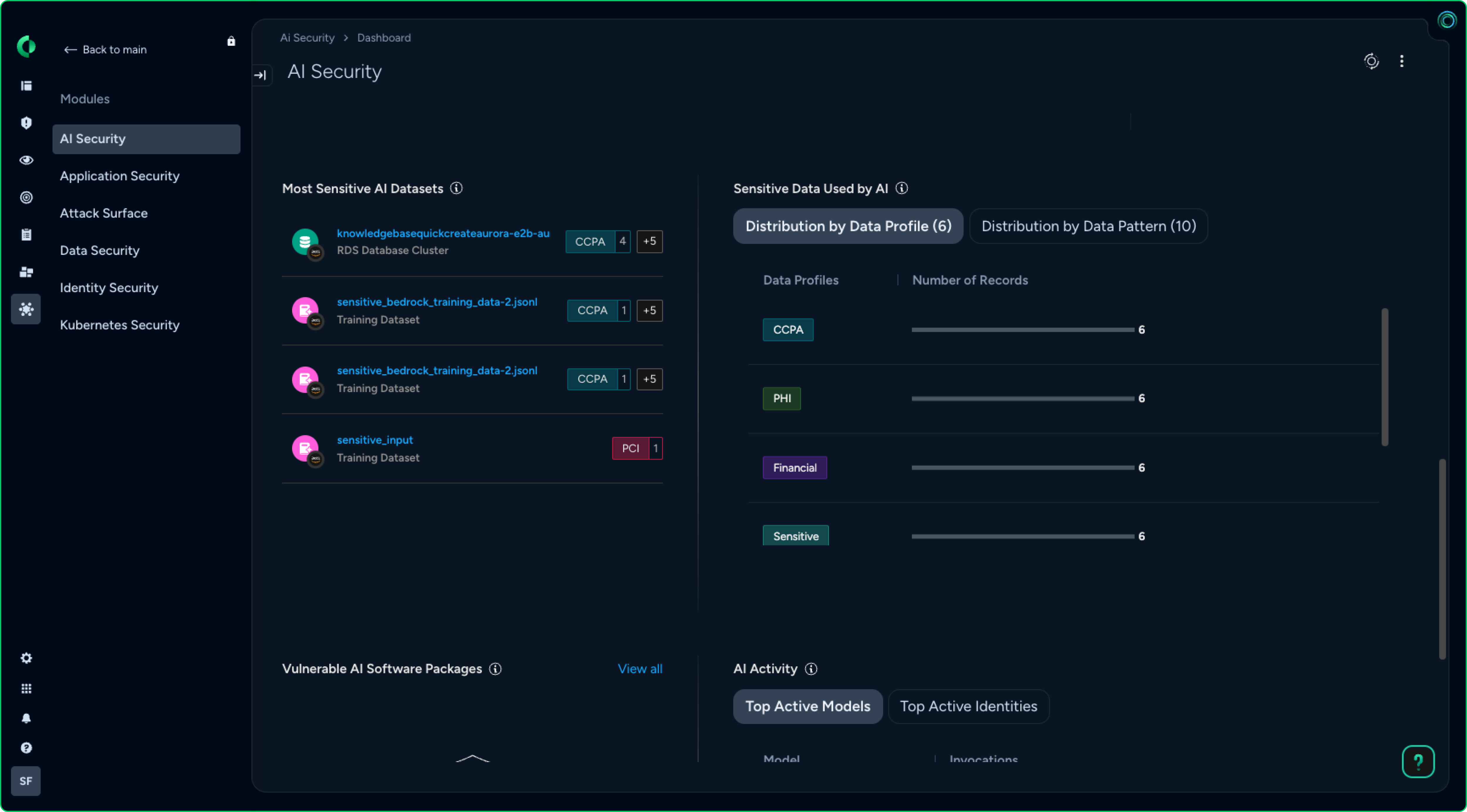The height and width of the screenshot is (812, 1467).
Task: Open the settings gear icon
Action: pyautogui.click(x=26, y=658)
